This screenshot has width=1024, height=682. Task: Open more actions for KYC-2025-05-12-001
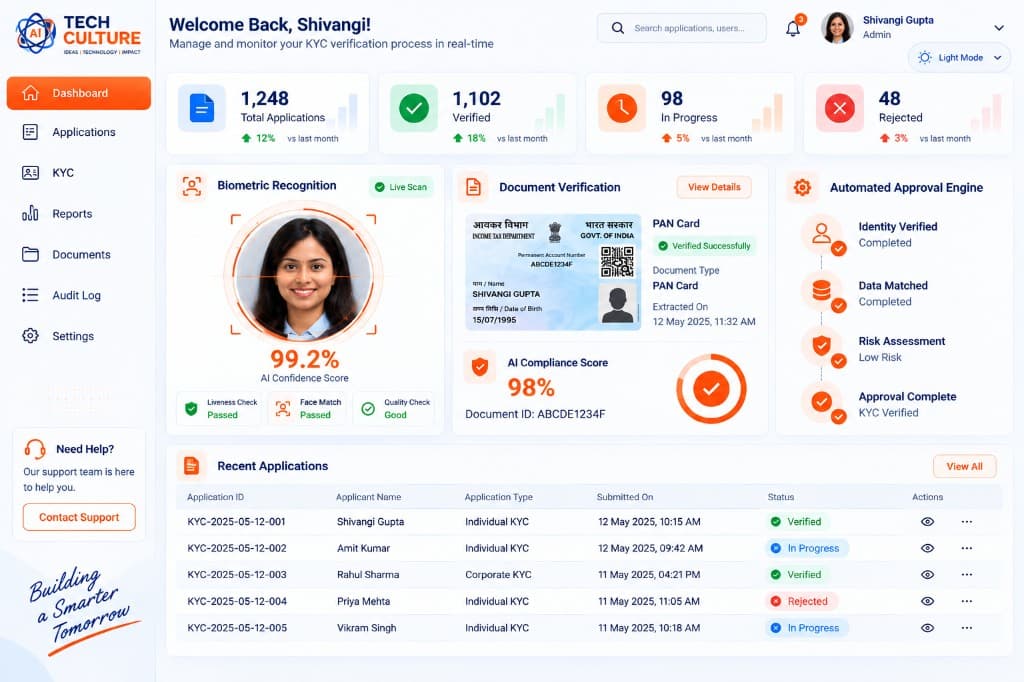tap(967, 522)
